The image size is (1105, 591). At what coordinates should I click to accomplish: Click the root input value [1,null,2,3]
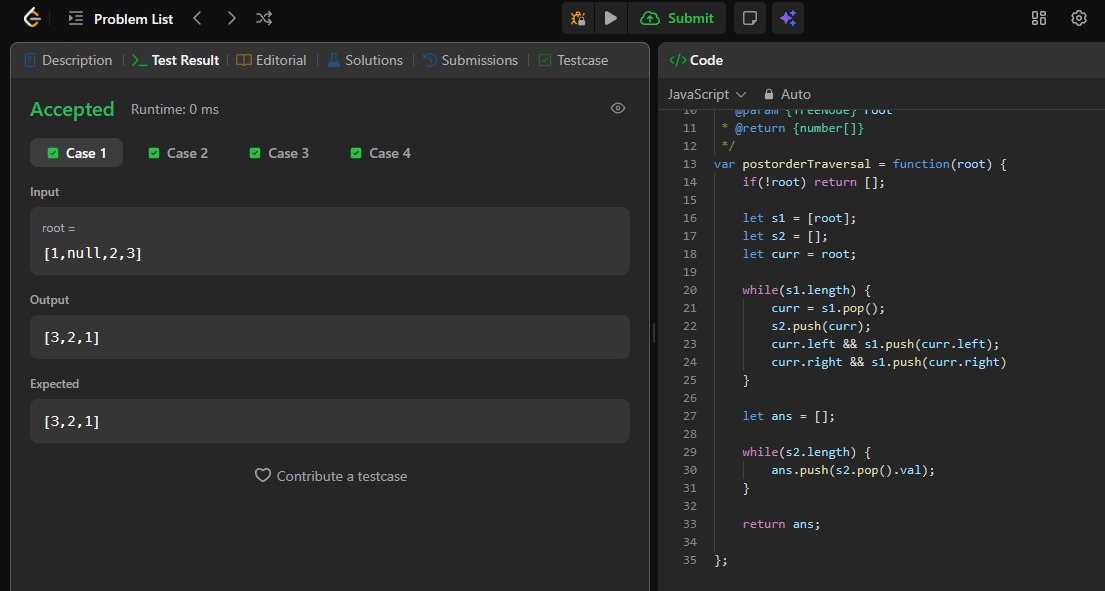92,254
